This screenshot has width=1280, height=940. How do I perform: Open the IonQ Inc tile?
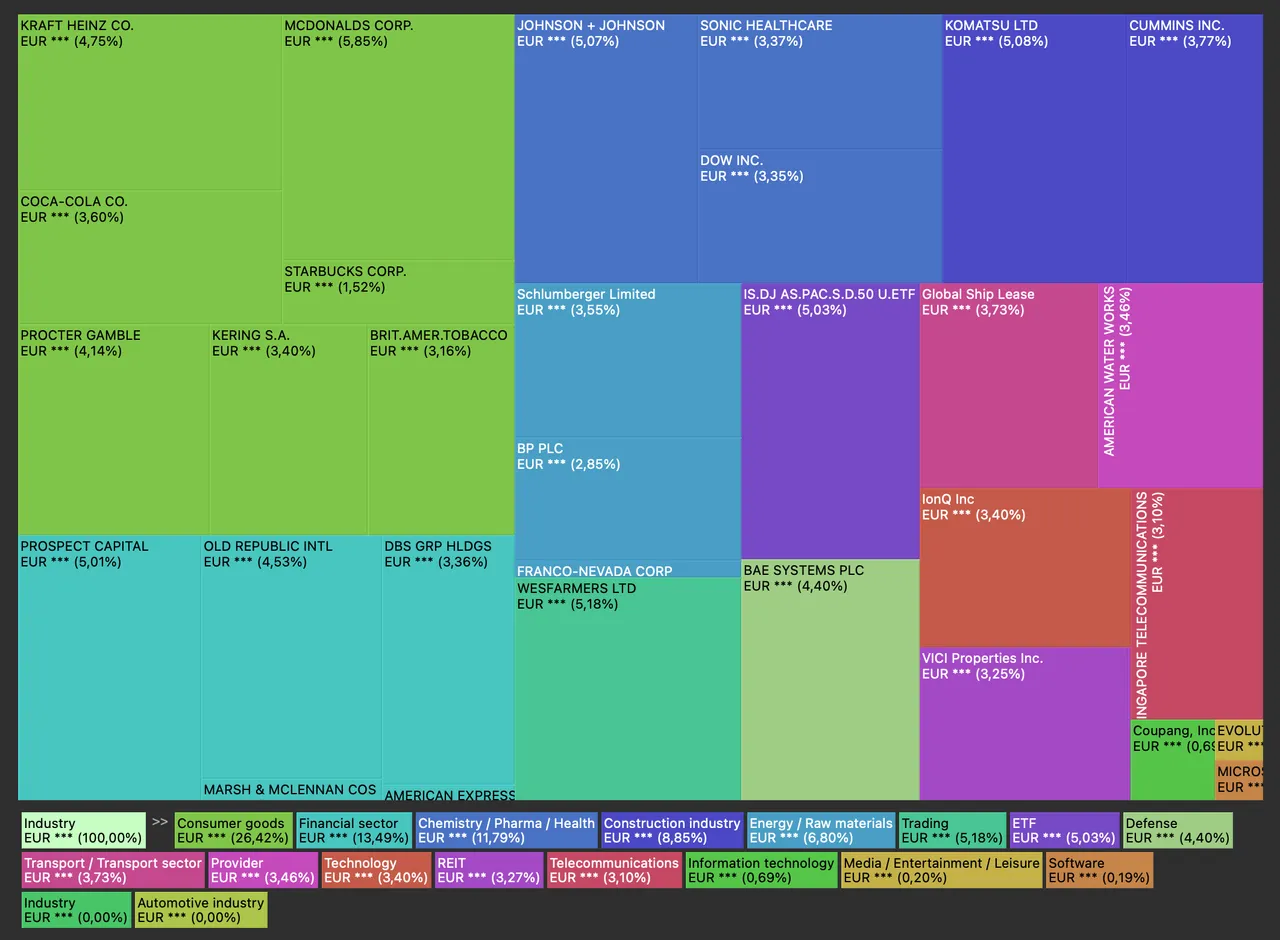tap(1025, 567)
